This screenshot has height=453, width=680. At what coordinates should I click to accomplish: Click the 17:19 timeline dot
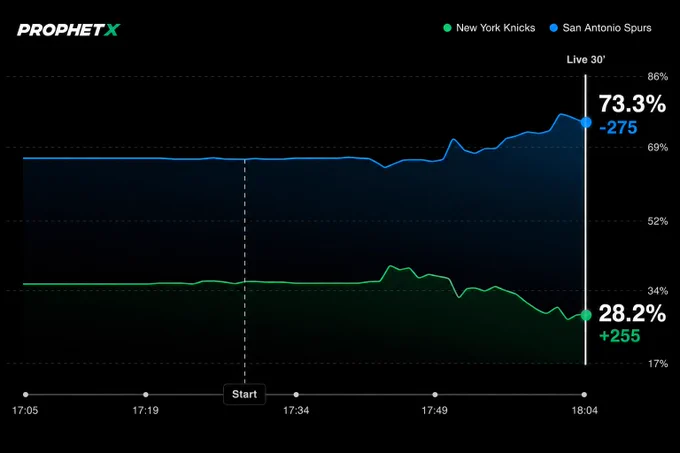(x=146, y=394)
